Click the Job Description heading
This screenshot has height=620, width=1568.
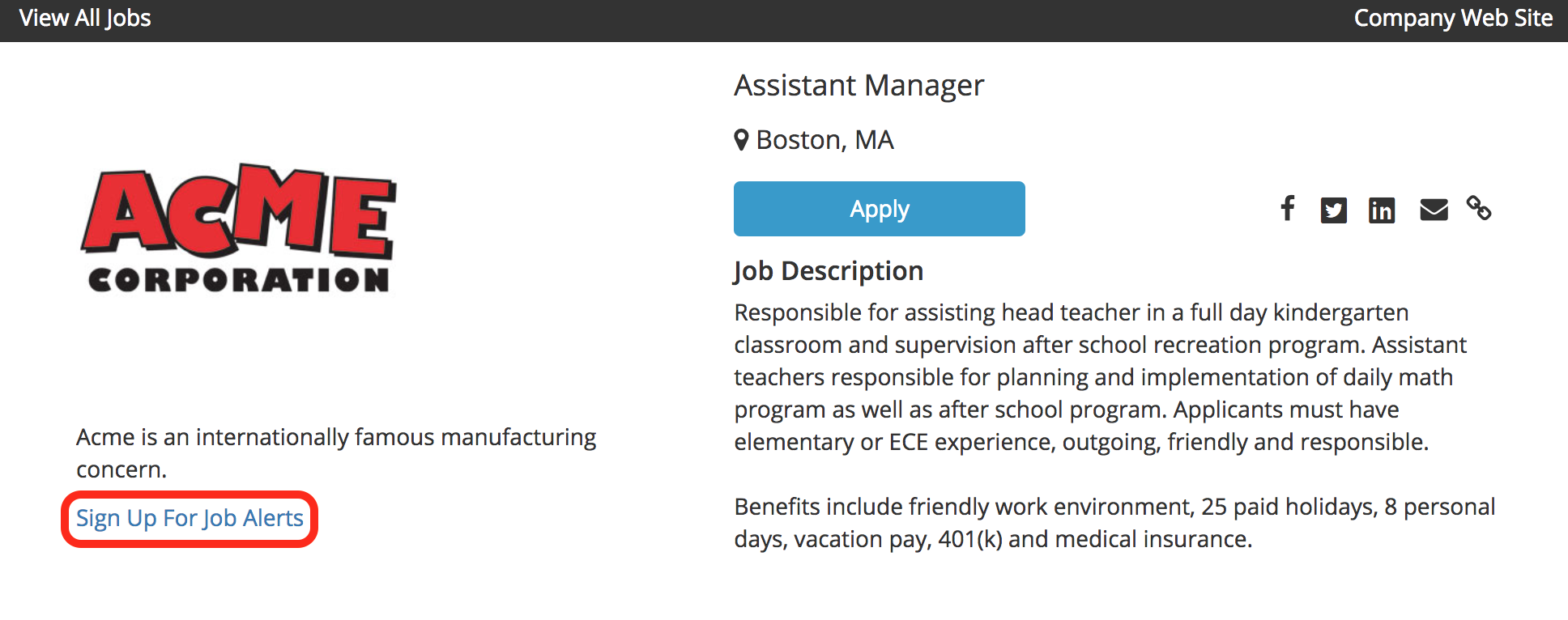coord(828,270)
